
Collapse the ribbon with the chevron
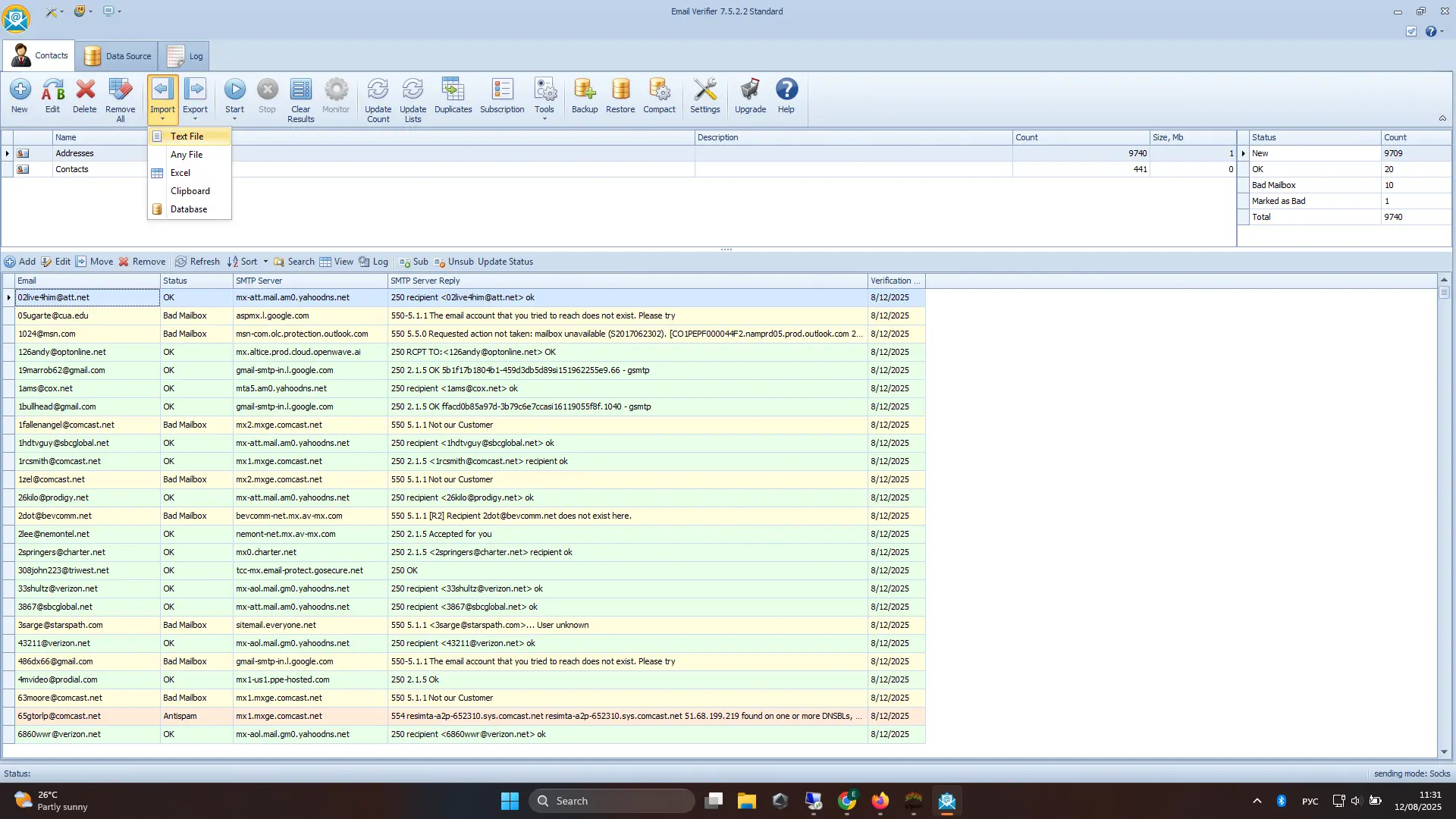1442,118
